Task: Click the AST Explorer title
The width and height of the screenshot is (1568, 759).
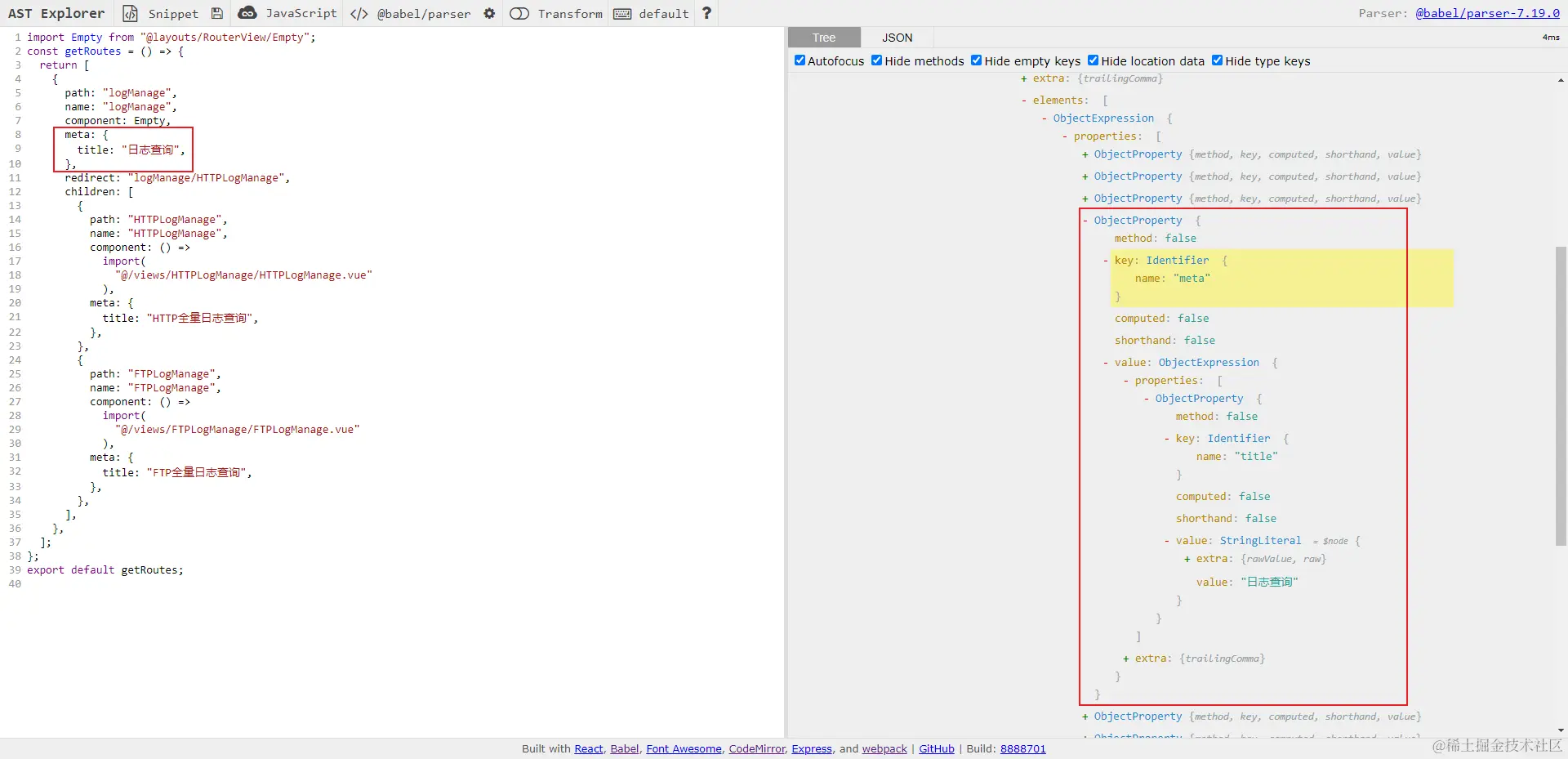Action: [x=56, y=13]
